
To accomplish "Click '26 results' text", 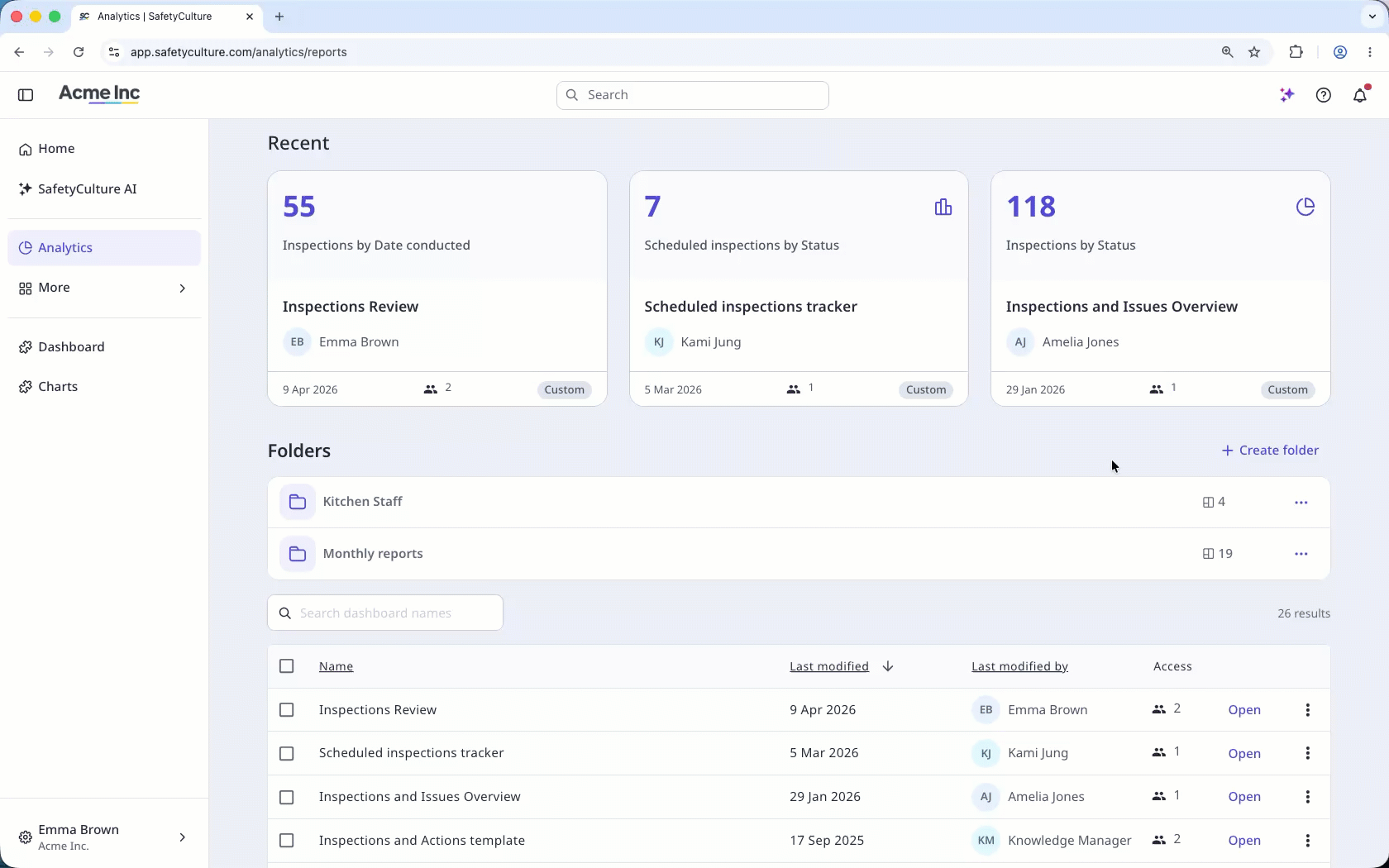I will click(1304, 613).
